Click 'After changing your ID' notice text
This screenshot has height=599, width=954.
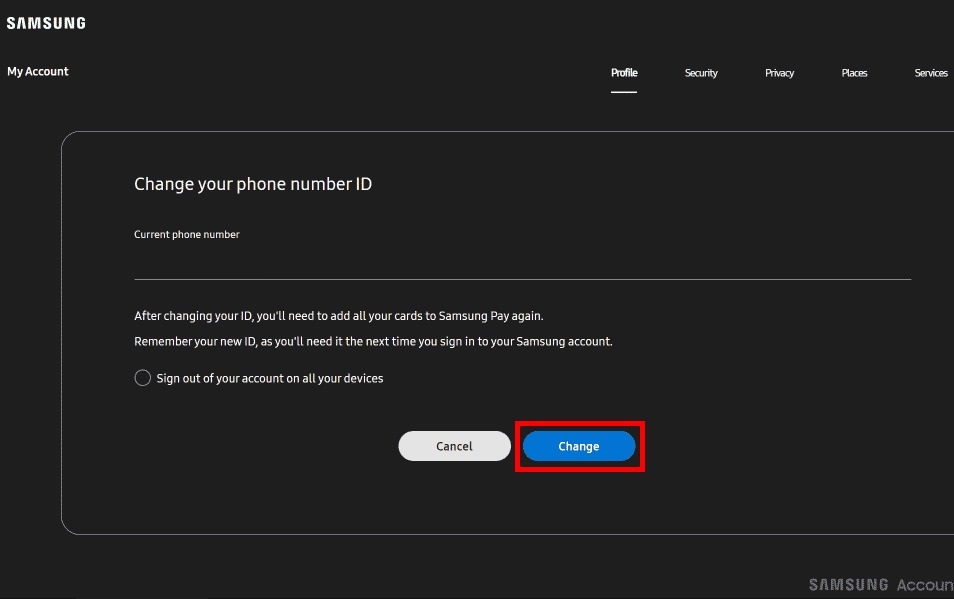click(x=193, y=316)
